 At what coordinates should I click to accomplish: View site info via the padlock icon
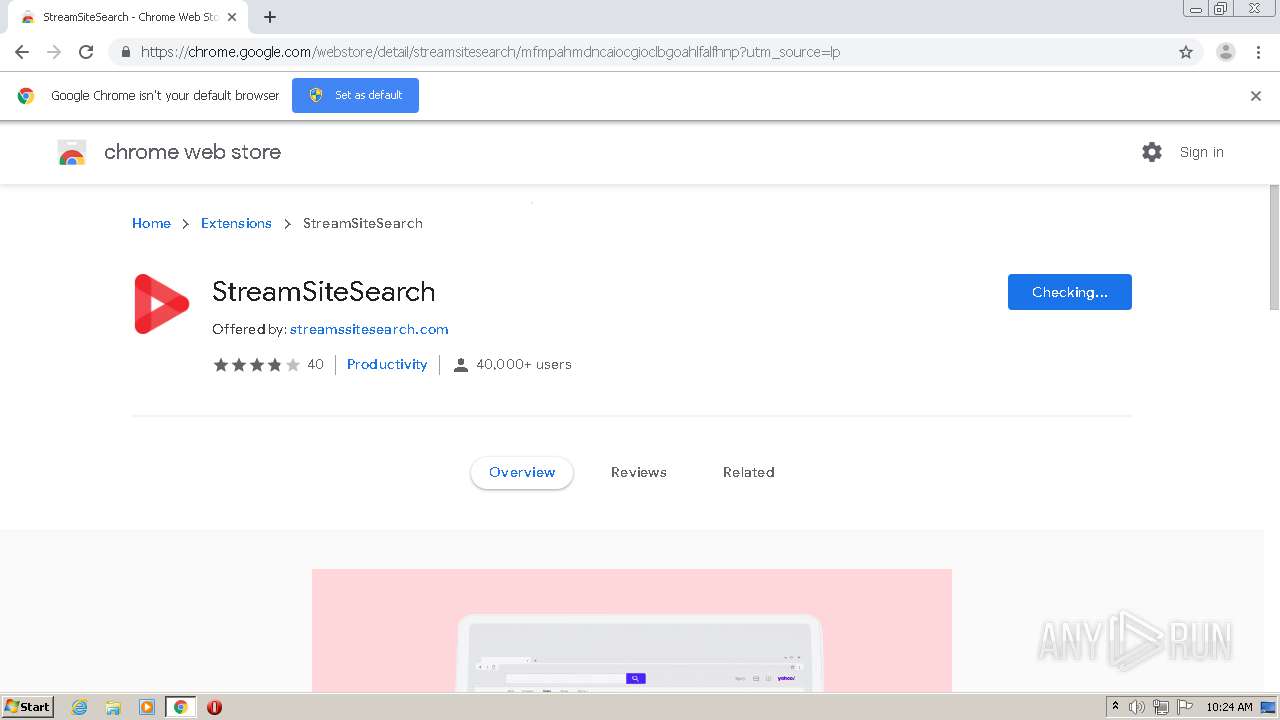click(125, 52)
